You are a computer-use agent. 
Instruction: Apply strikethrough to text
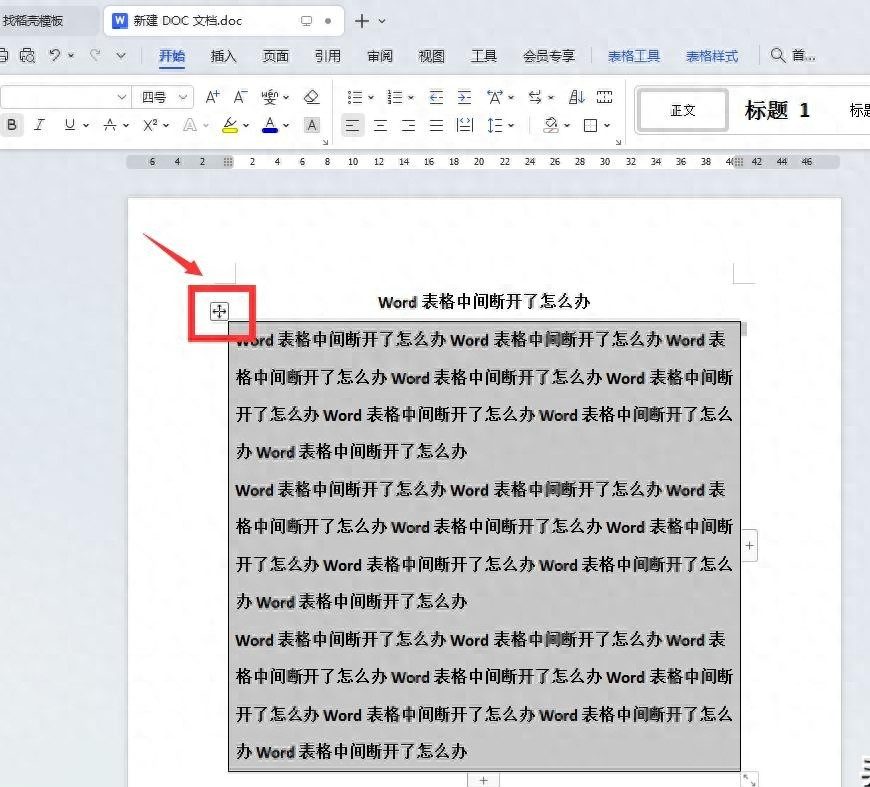(110, 125)
